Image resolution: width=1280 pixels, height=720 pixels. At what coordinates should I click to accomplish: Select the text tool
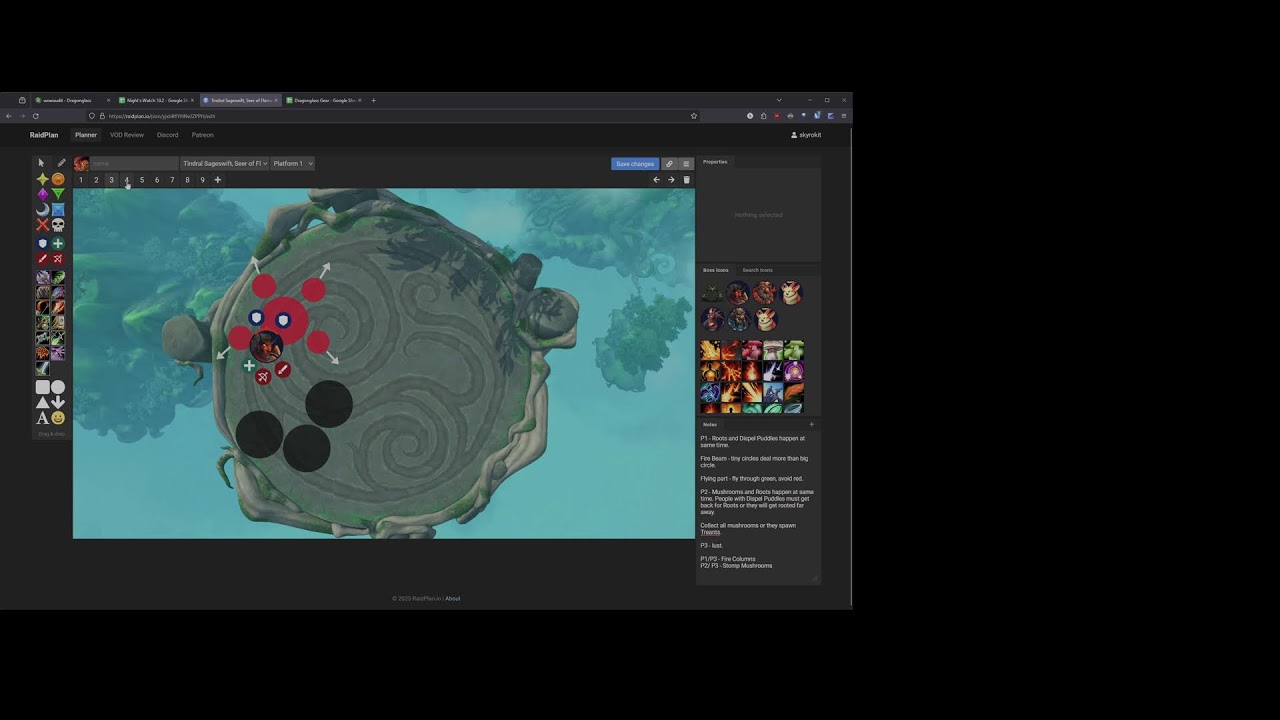coord(42,418)
